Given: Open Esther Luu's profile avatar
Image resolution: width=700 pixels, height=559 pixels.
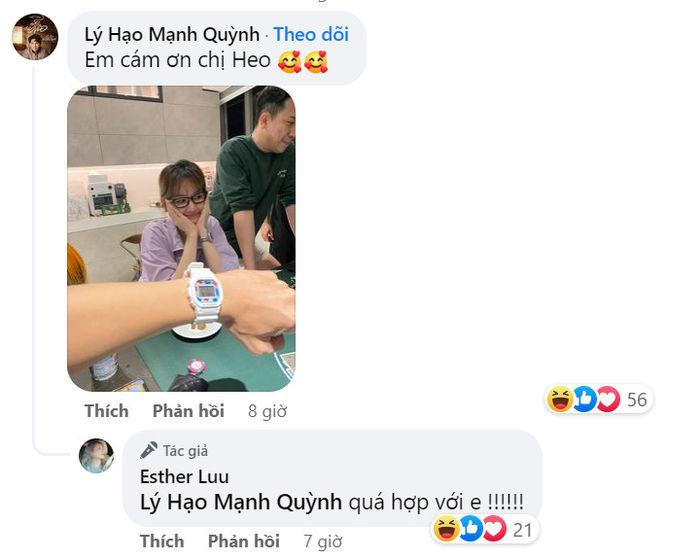Looking at the screenshot, I should [96, 455].
